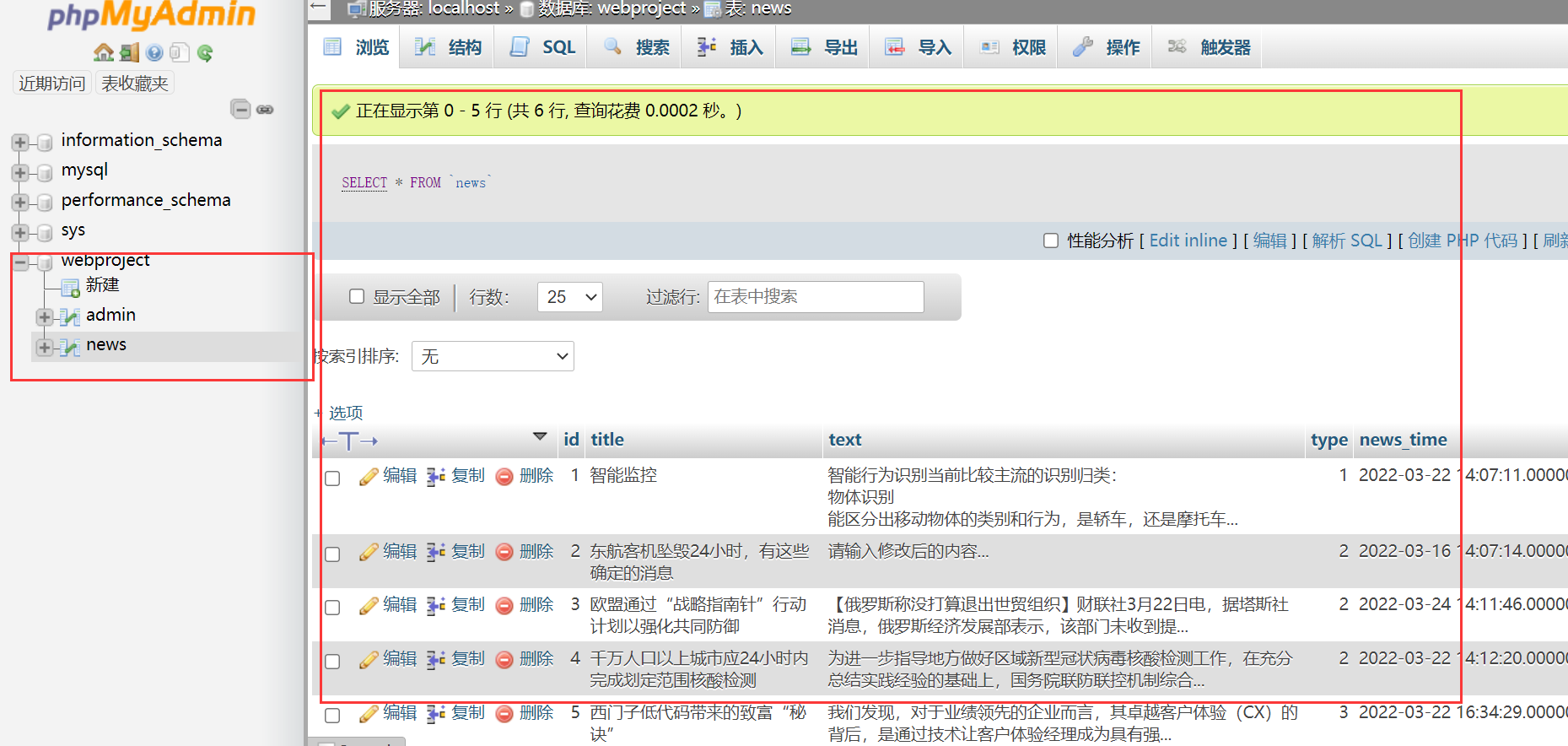The image size is (1568, 746).
Task: Tick the checkbox for row id 5
Action: 332,716
